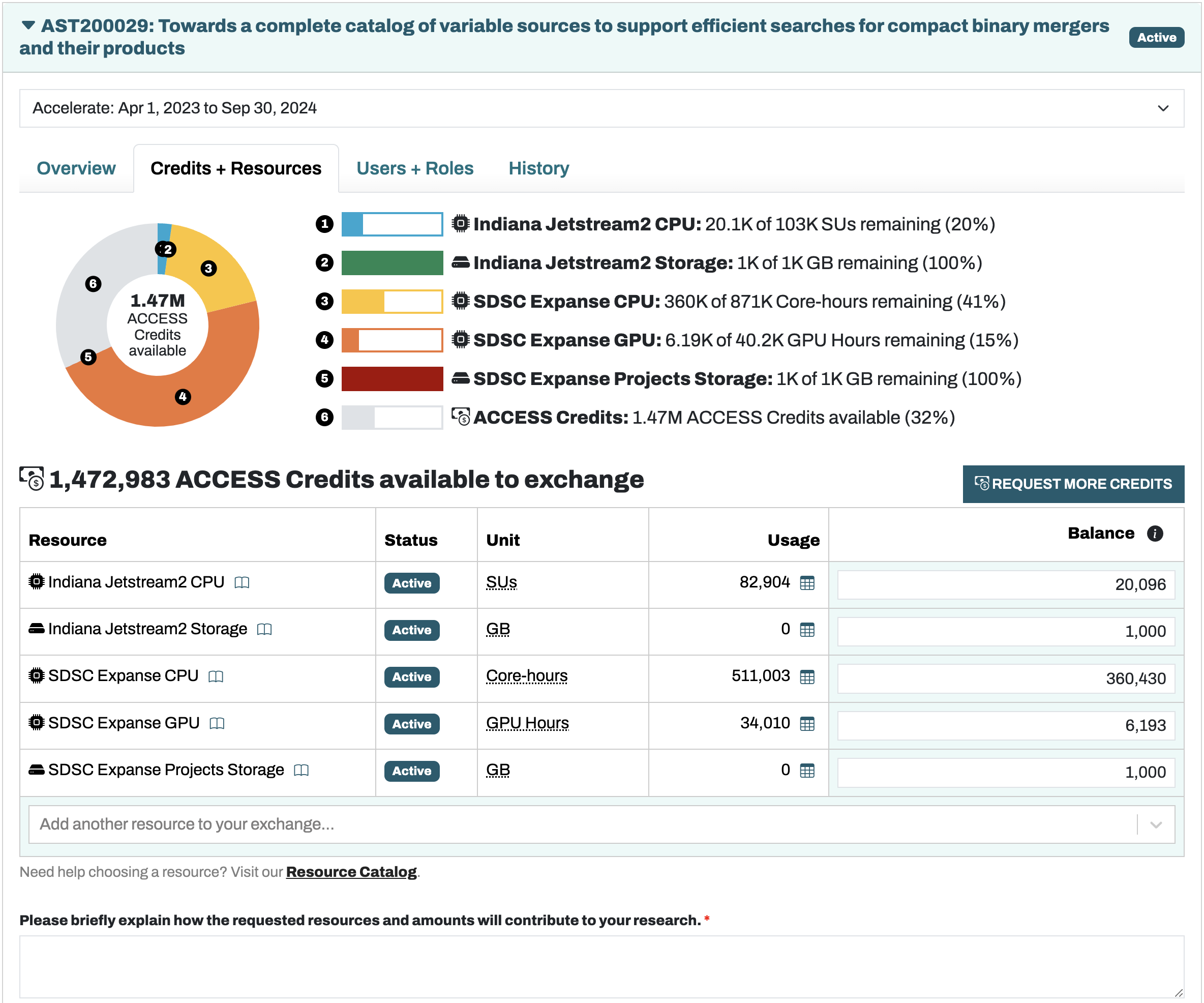
Task: Click the Indiana Jetstream2 CPU usage grid icon
Action: coord(809,582)
